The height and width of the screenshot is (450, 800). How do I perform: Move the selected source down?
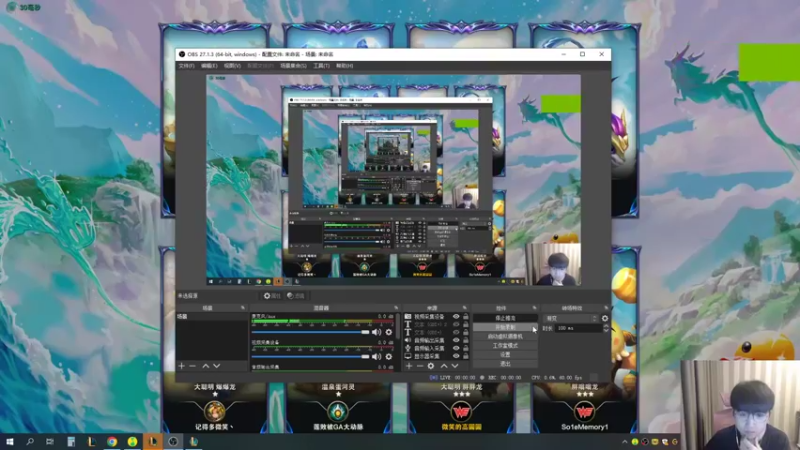coord(455,366)
